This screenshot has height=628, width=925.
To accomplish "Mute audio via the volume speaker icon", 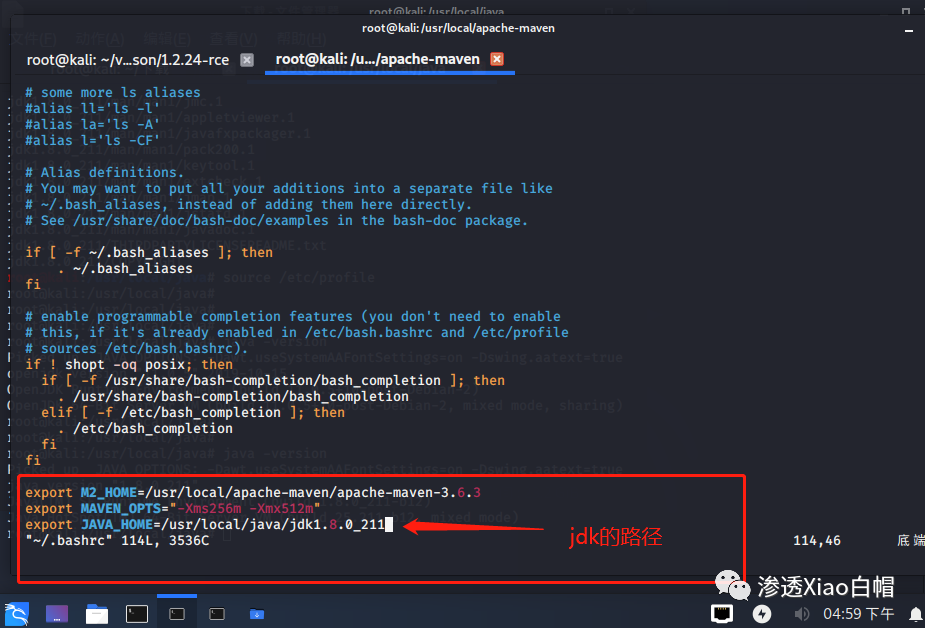I will (801, 614).
